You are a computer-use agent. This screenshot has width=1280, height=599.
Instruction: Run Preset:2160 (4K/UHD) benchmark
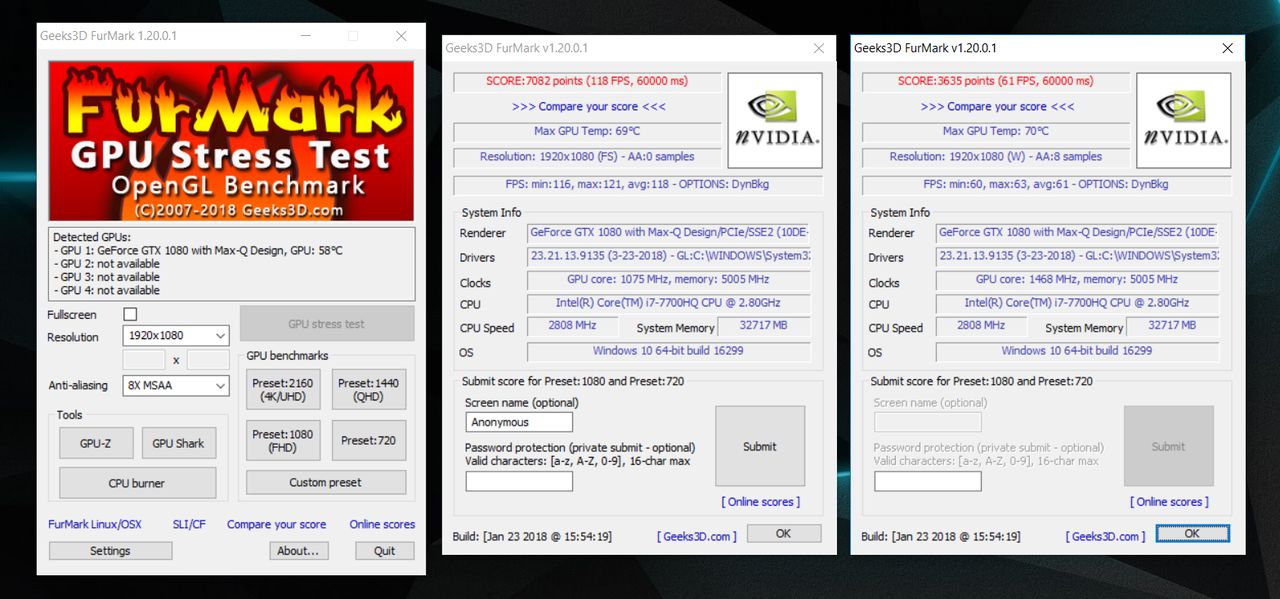(283, 389)
